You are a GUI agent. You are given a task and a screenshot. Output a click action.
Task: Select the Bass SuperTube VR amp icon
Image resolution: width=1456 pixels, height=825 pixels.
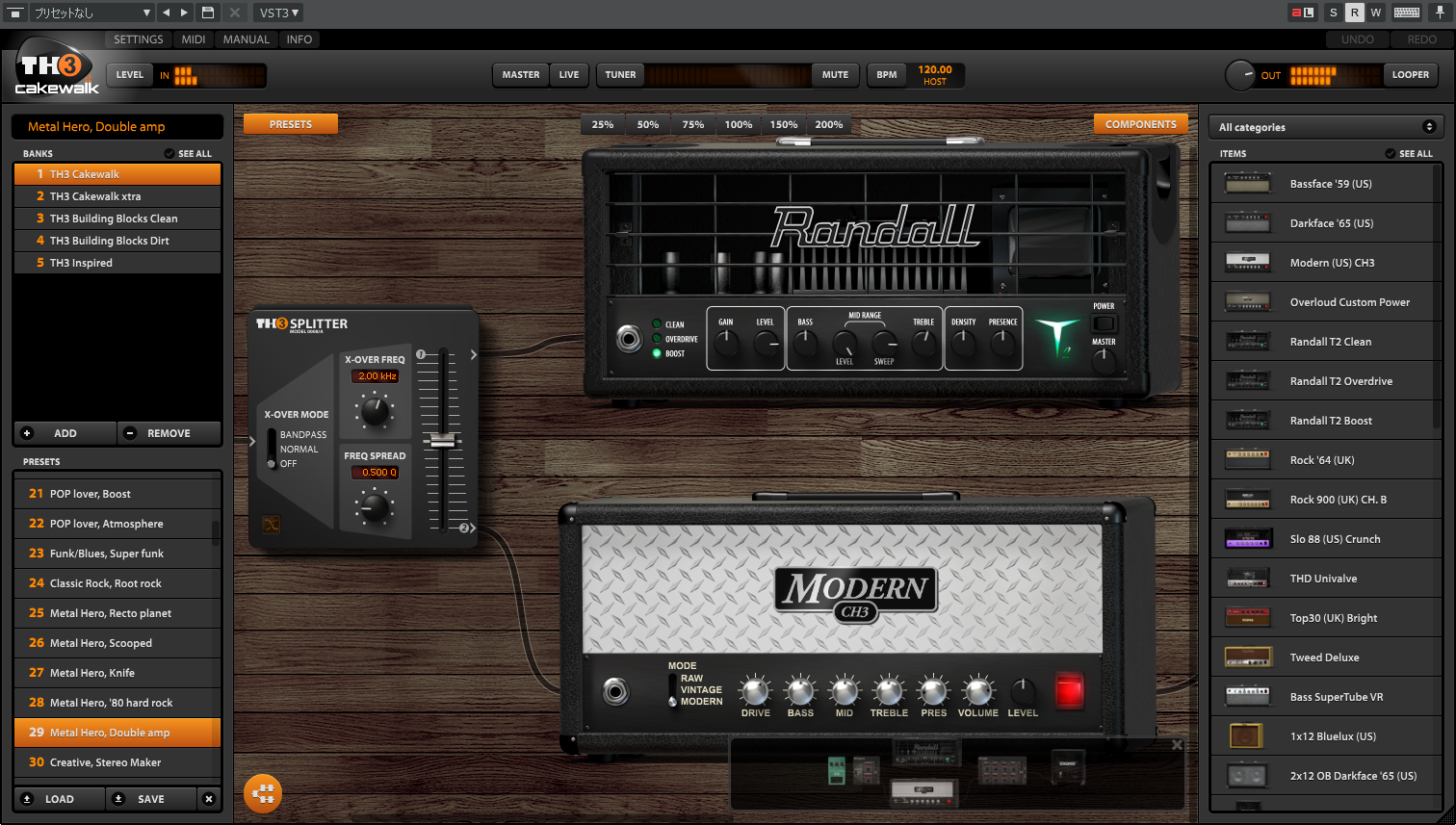tap(1247, 697)
